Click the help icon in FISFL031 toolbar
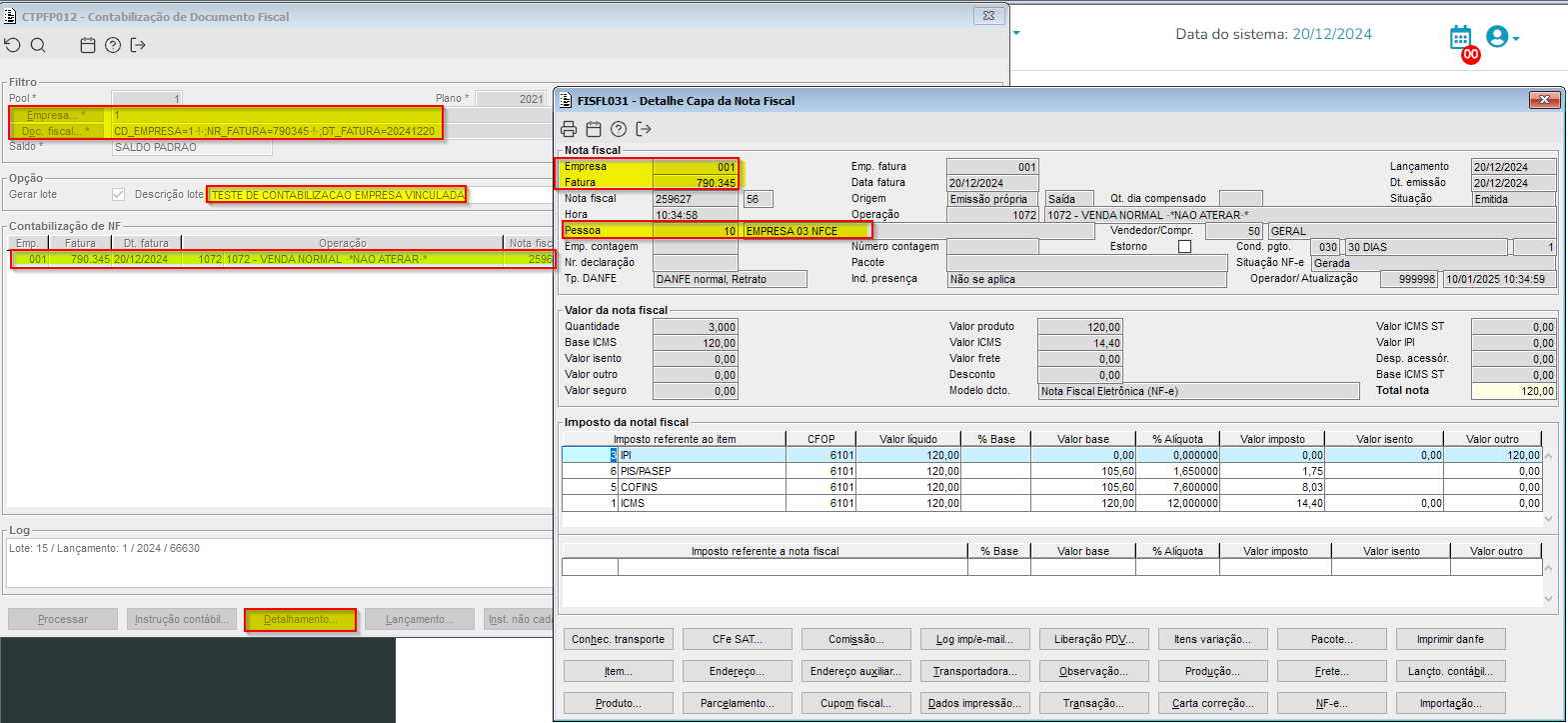The width and height of the screenshot is (1568, 723). click(x=619, y=129)
